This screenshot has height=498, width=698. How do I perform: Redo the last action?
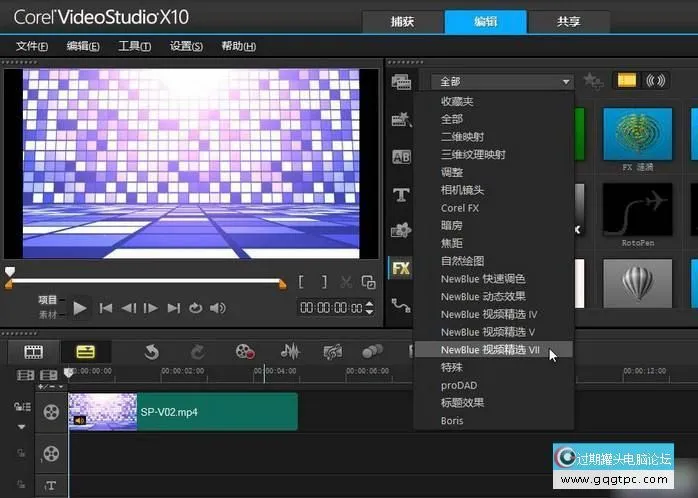pyautogui.click(x=198, y=352)
